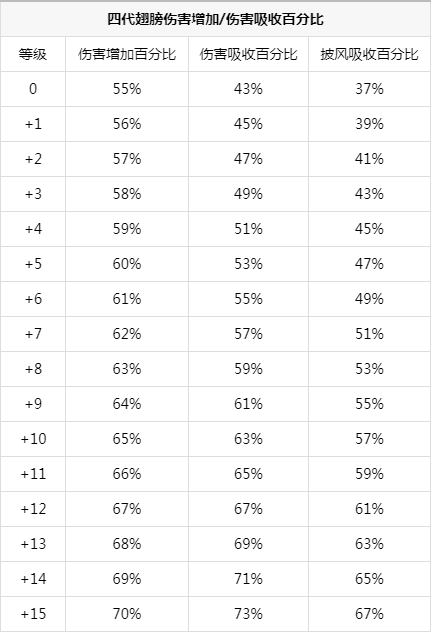The image size is (431, 632).
Task: Select the 伤害增加百分比 column header
Action: coord(127,54)
